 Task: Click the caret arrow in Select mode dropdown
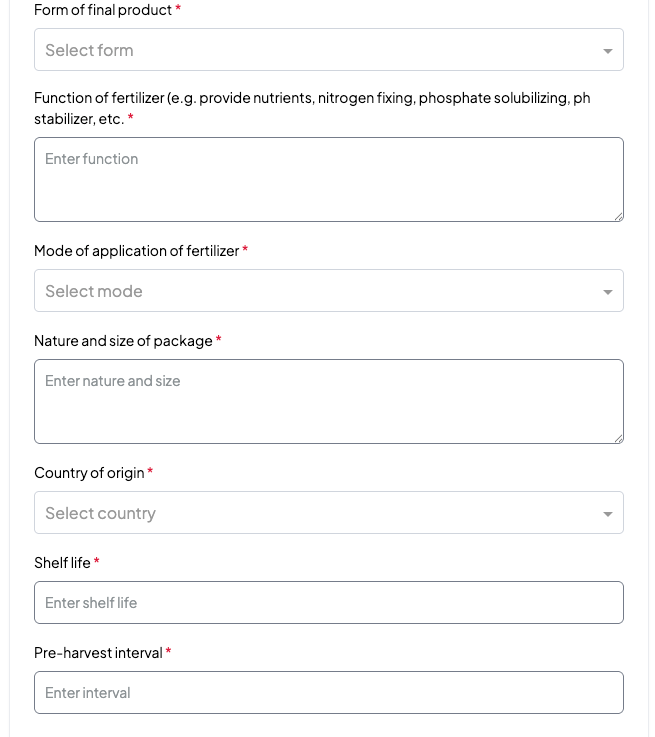608,292
